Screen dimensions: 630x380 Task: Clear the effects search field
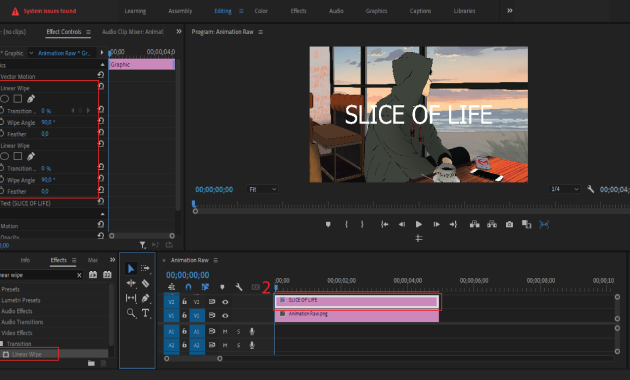pos(79,275)
